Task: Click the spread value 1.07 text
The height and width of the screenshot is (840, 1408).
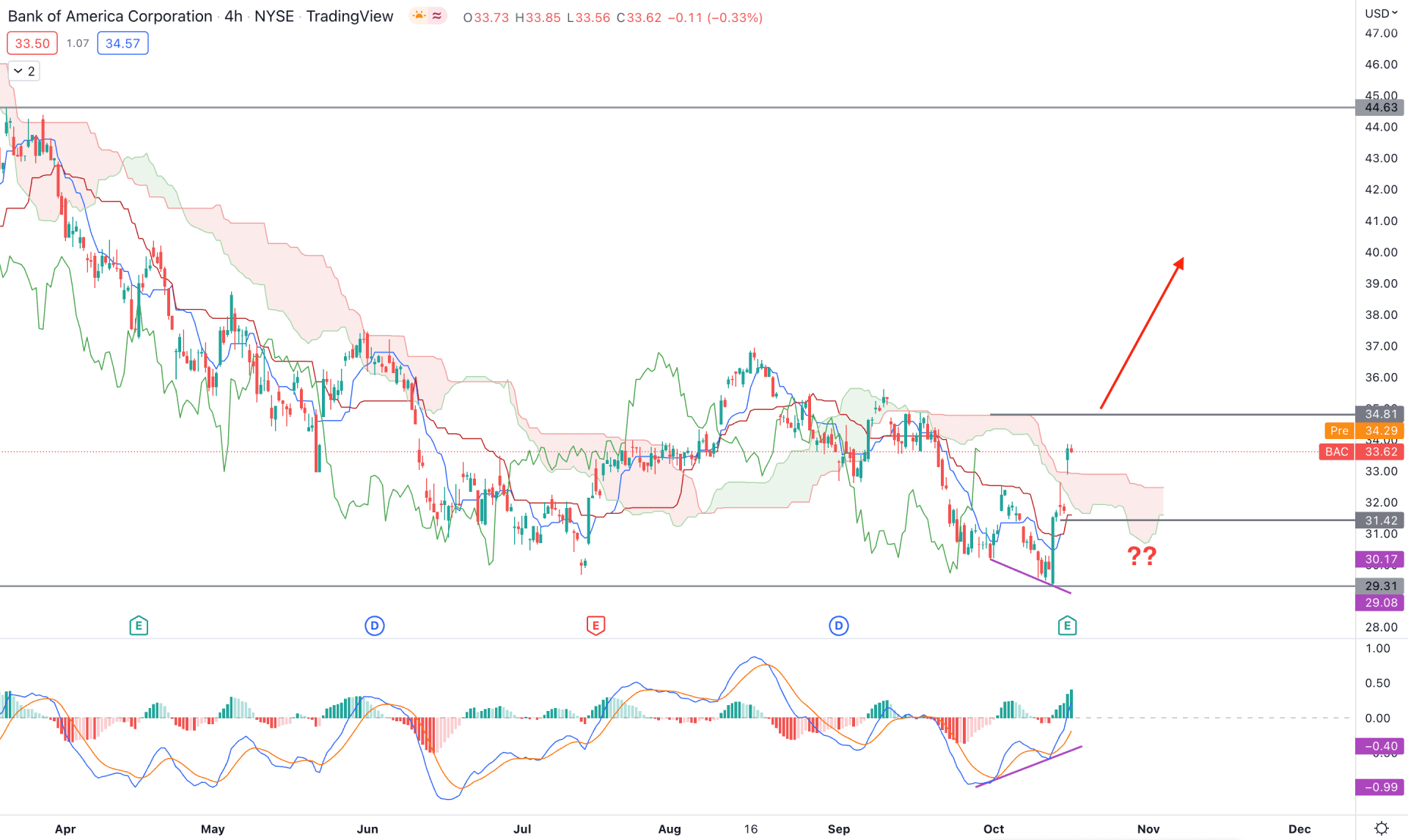Action: [x=78, y=43]
